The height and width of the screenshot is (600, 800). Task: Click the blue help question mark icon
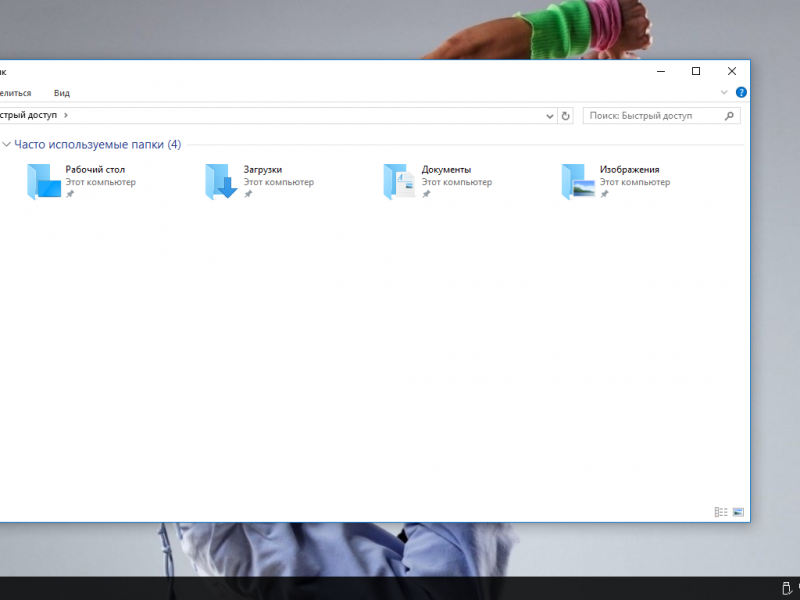pyautogui.click(x=741, y=92)
